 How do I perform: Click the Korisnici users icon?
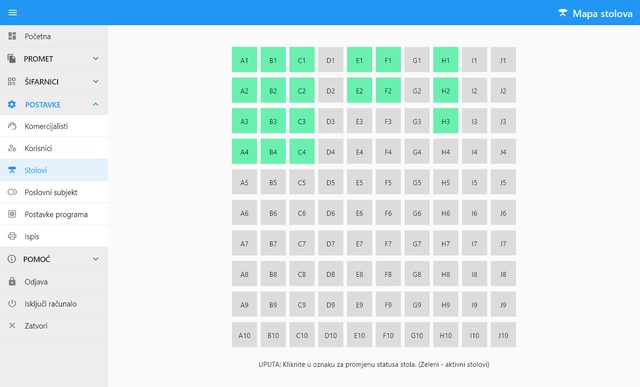(12, 148)
